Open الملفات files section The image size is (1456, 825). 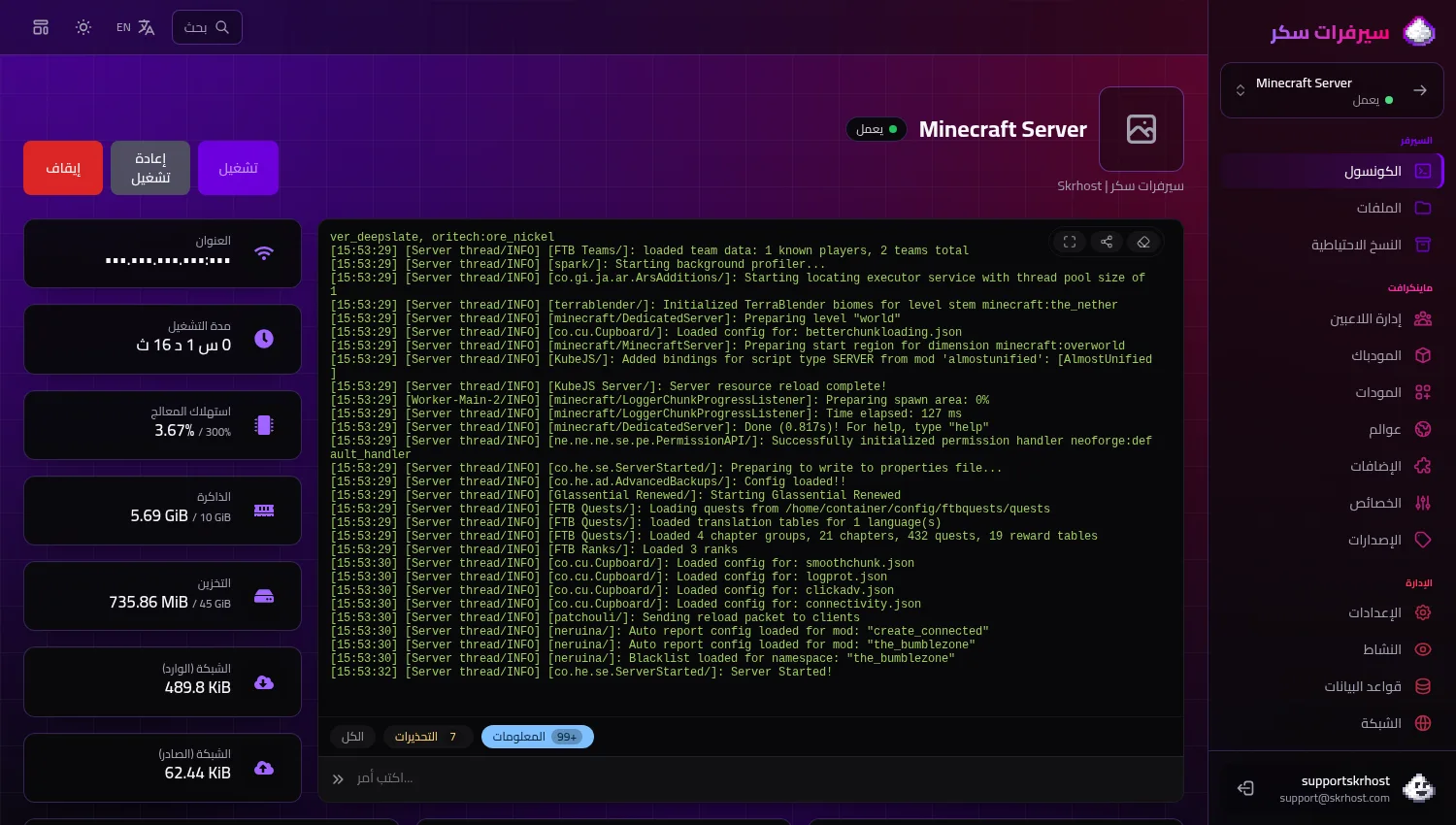pos(1333,208)
